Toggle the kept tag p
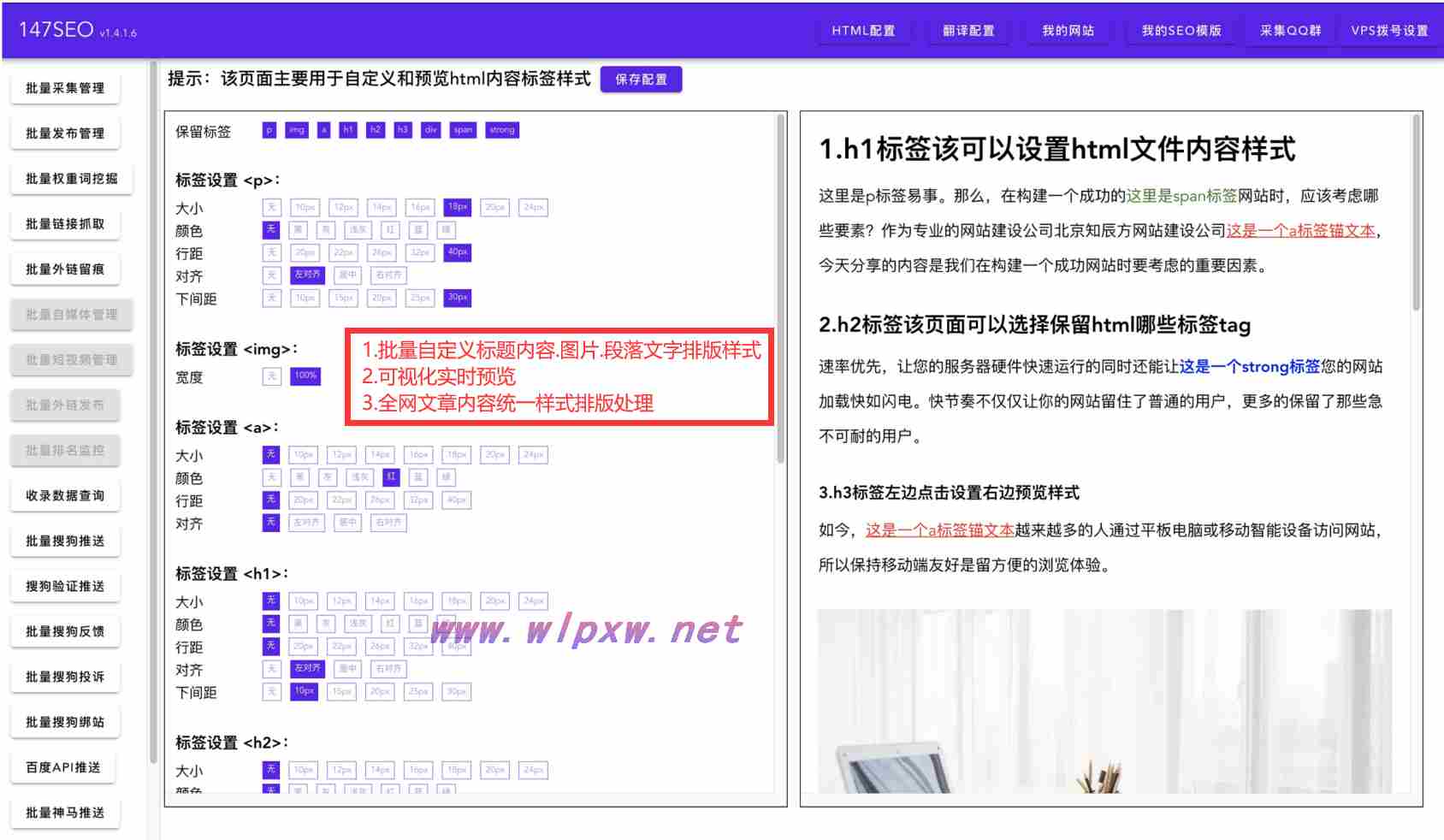Image resolution: width=1444 pixels, height=840 pixels. tap(269, 130)
